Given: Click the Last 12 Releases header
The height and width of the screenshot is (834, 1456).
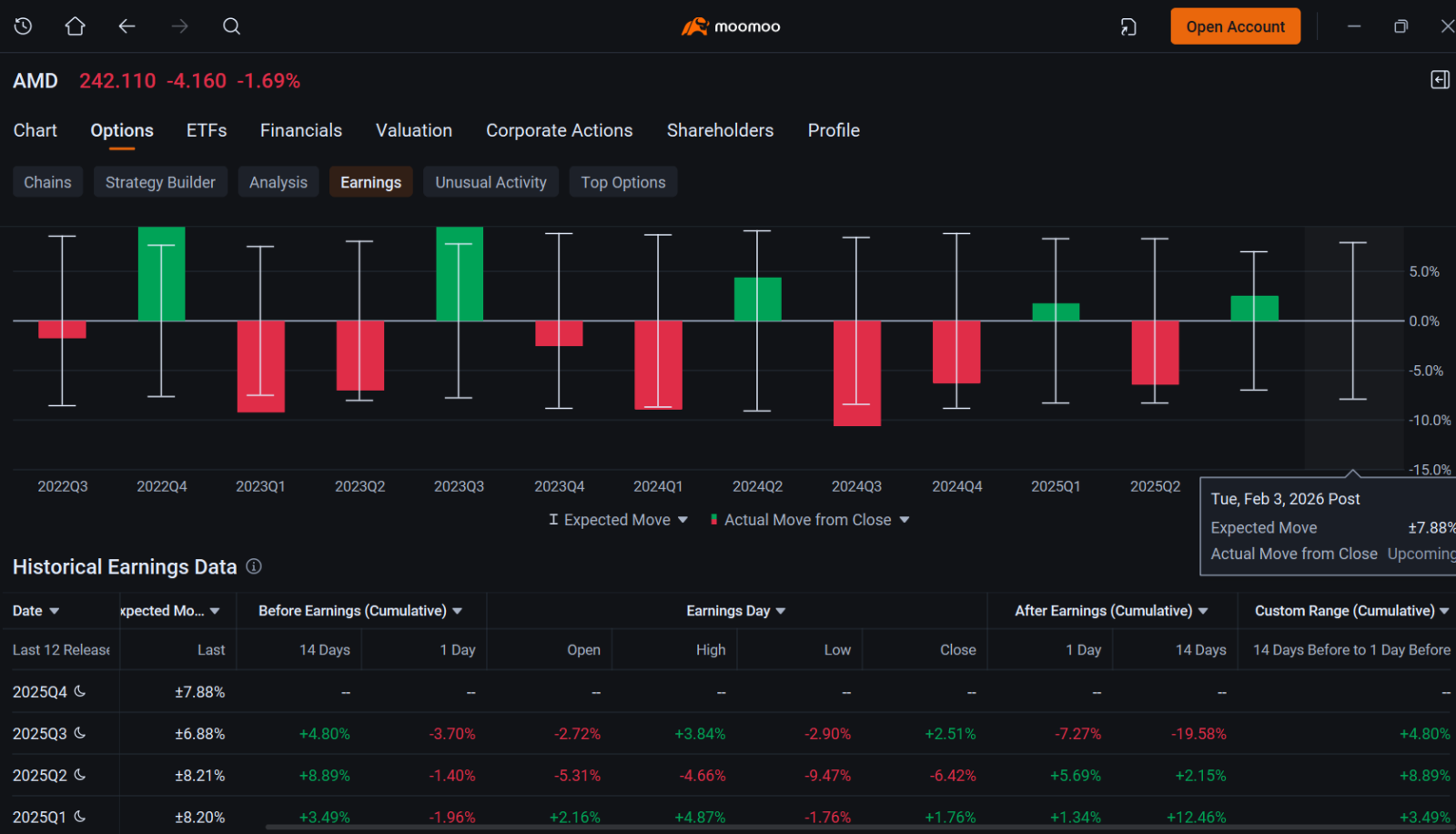Looking at the screenshot, I should click(x=61, y=650).
